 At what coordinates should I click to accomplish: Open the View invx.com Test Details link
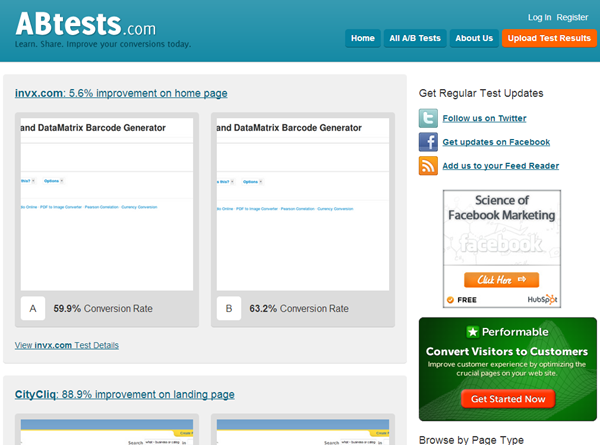click(67, 345)
